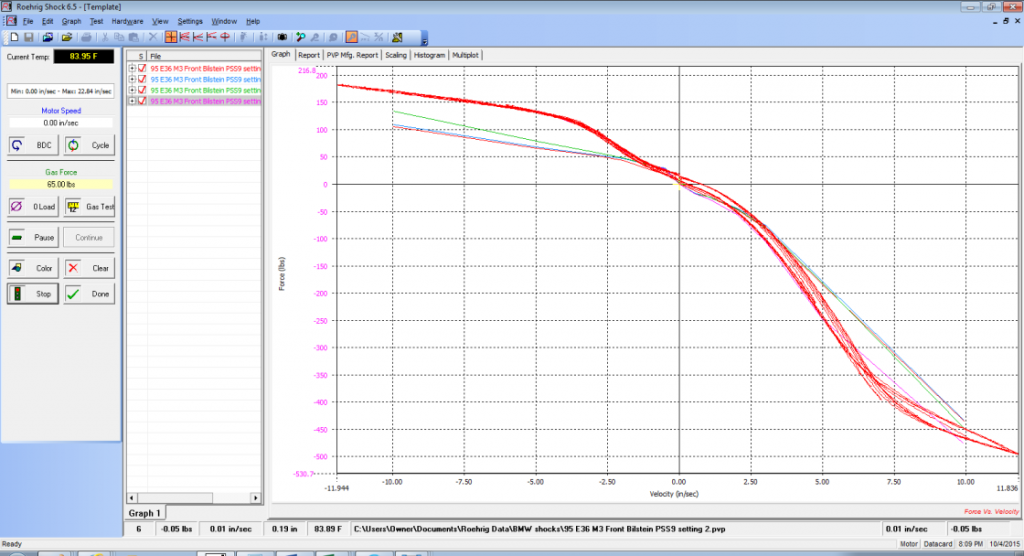Switch to the PVP Mfg. Report tab
1024x556 pixels.
(x=353, y=56)
